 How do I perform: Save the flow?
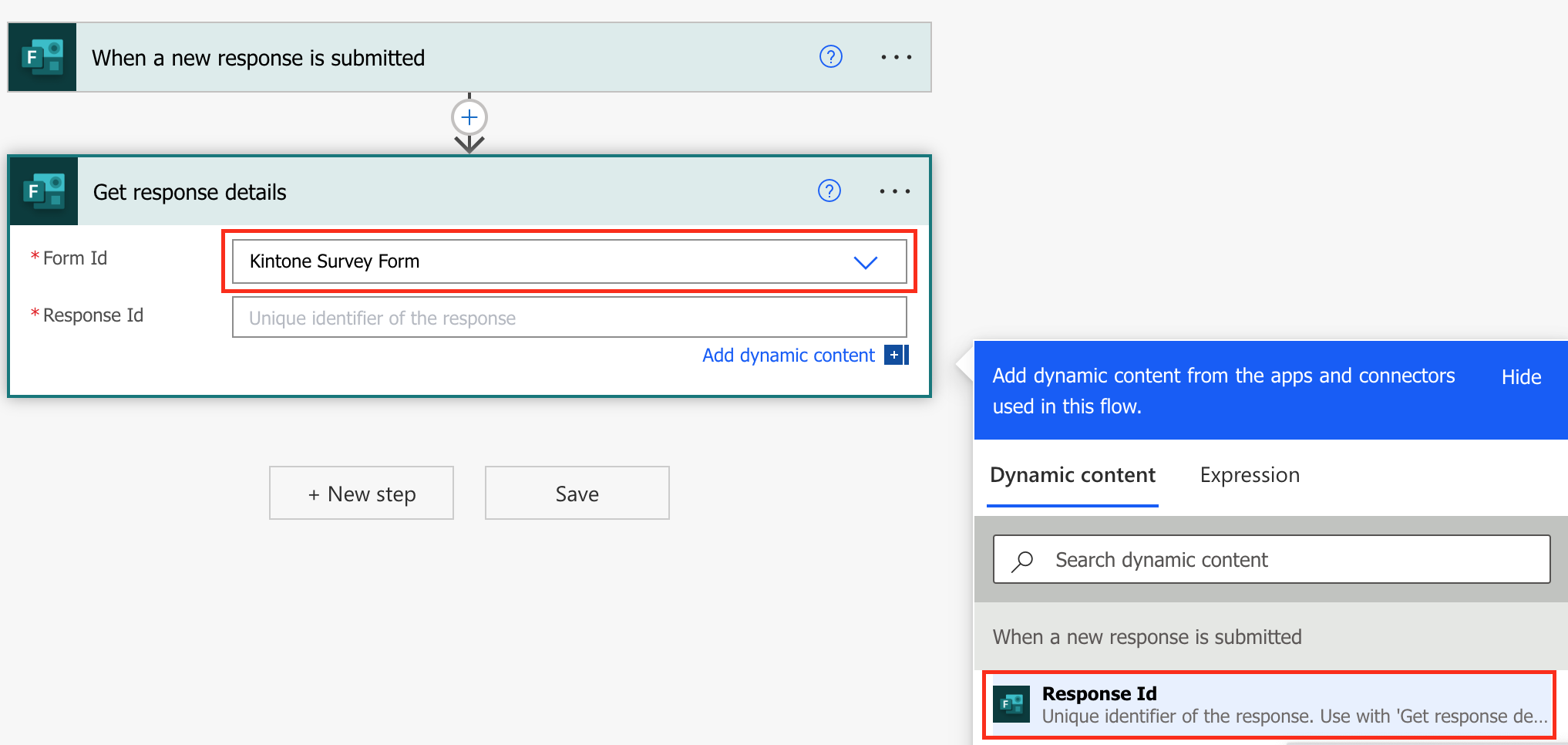tap(577, 494)
